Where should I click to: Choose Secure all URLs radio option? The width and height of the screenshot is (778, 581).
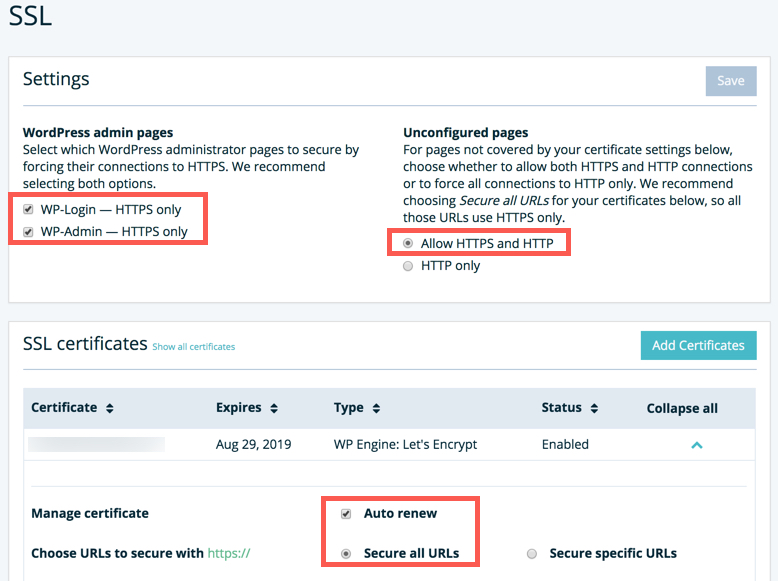coord(346,553)
